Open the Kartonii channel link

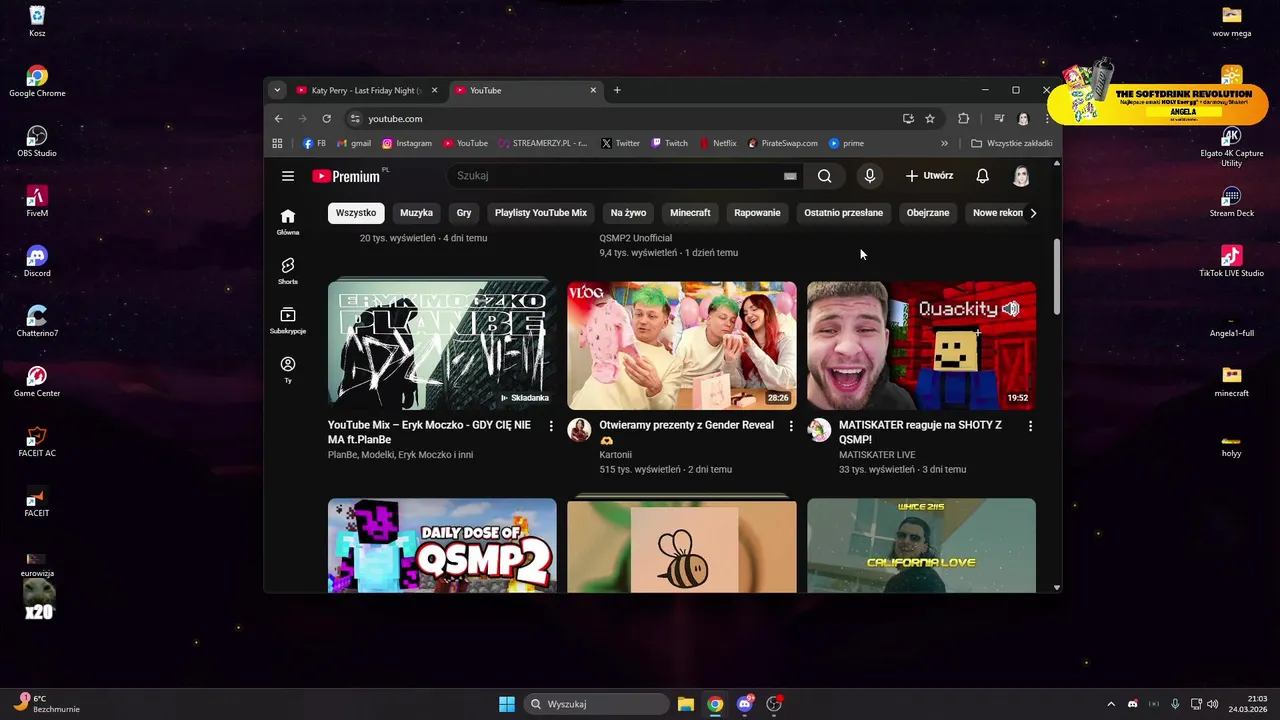(615, 455)
